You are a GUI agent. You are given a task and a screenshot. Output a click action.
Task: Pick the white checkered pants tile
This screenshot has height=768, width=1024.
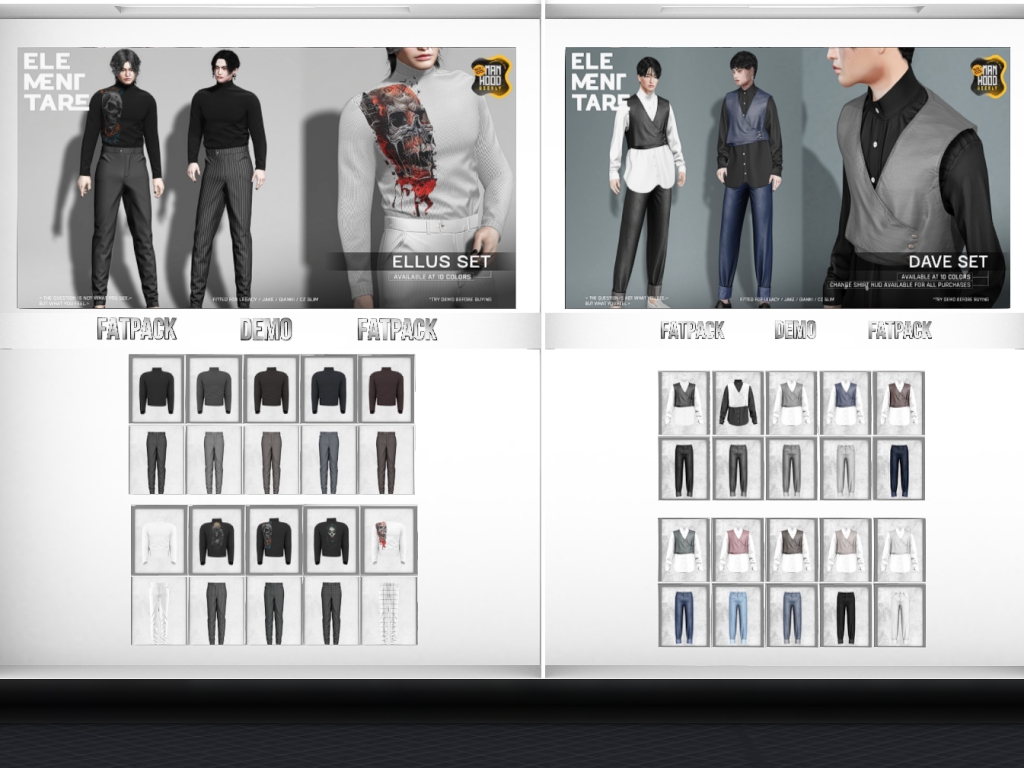click(x=389, y=611)
